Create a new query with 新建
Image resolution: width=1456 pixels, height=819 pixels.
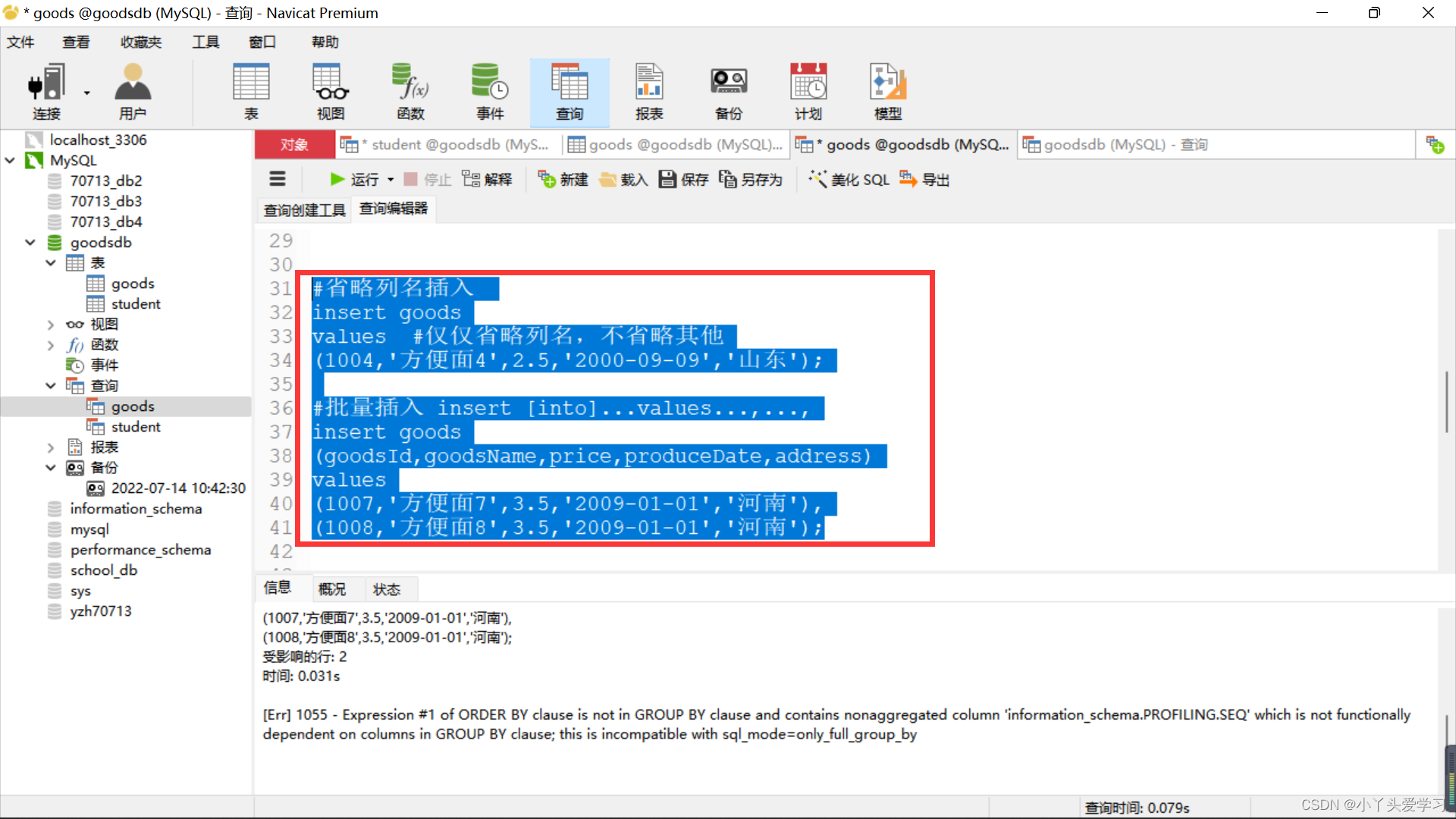(x=563, y=180)
